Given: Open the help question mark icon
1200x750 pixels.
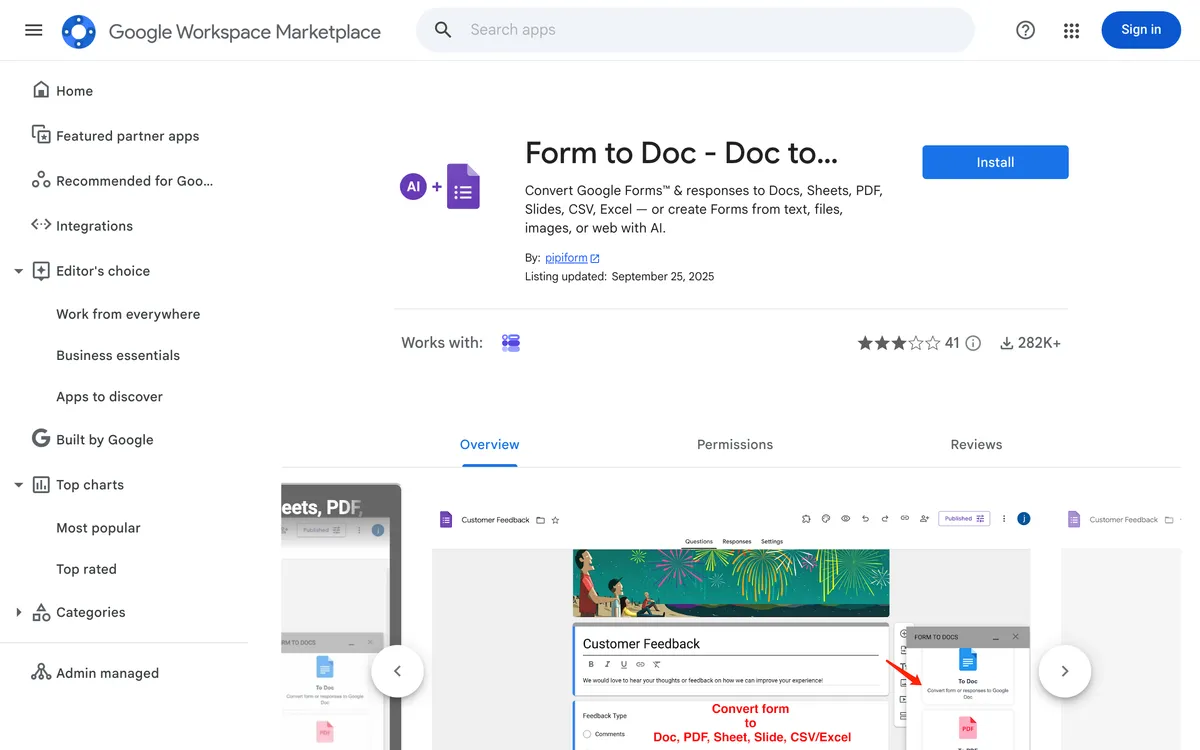Looking at the screenshot, I should (1025, 30).
